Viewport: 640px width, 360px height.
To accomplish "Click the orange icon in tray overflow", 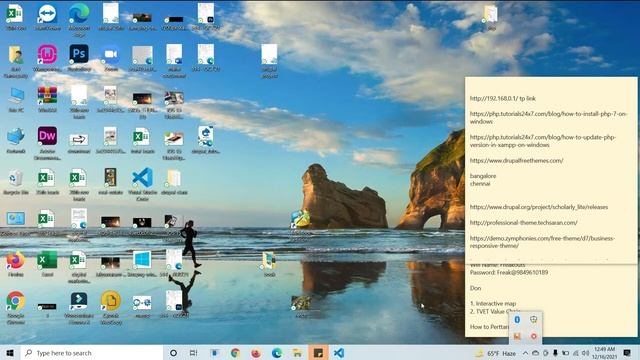I will [517, 336].
